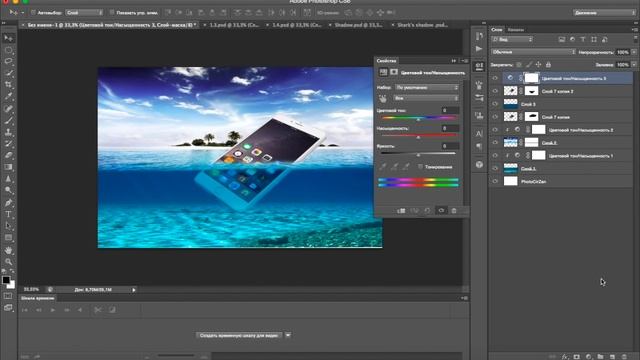Image resolution: width=640 pixels, height=360 pixels.
Task: Click the reset adjustment icon in Properties
Action: [x=427, y=211]
